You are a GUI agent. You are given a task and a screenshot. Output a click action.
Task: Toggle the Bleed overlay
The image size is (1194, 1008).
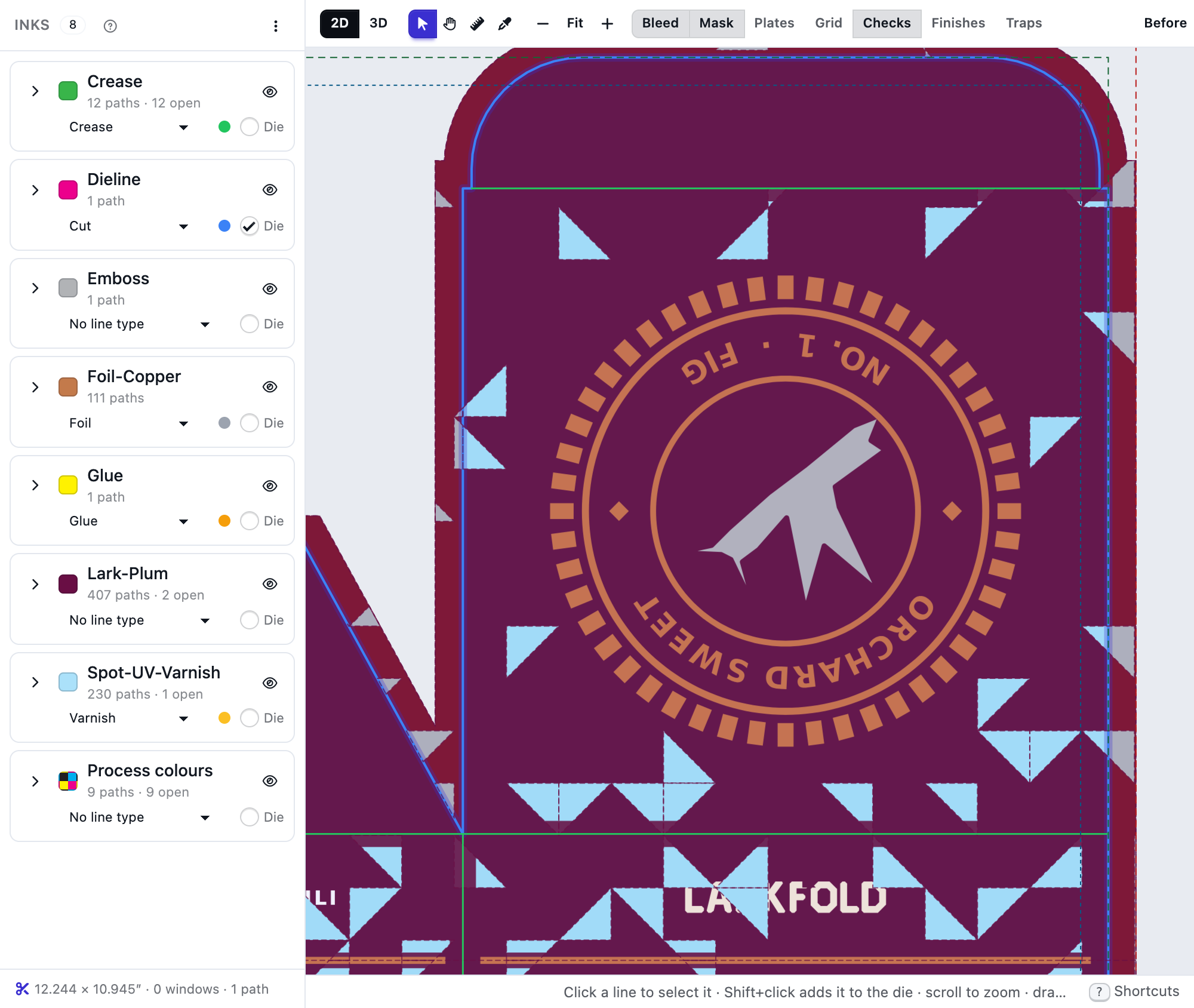click(660, 23)
